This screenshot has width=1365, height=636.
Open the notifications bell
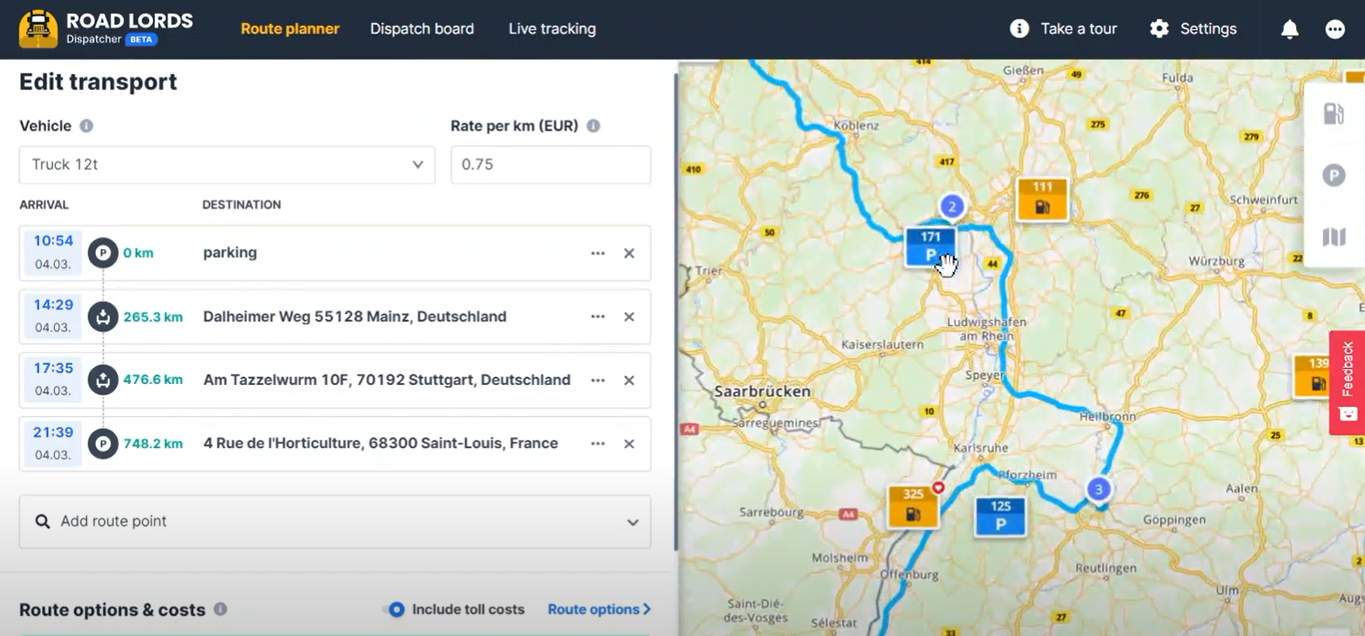[x=1289, y=29]
